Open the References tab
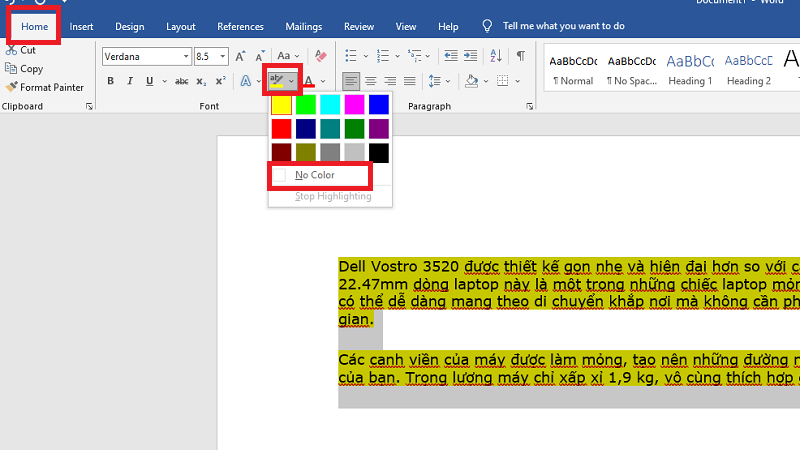The width and height of the screenshot is (800, 450). (240, 26)
